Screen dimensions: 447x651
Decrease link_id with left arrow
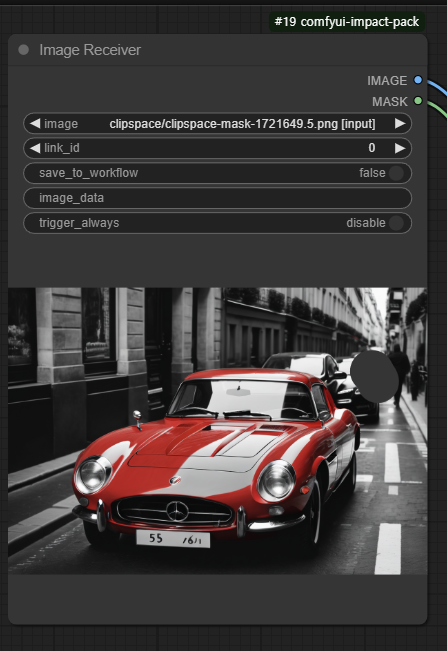point(35,148)
